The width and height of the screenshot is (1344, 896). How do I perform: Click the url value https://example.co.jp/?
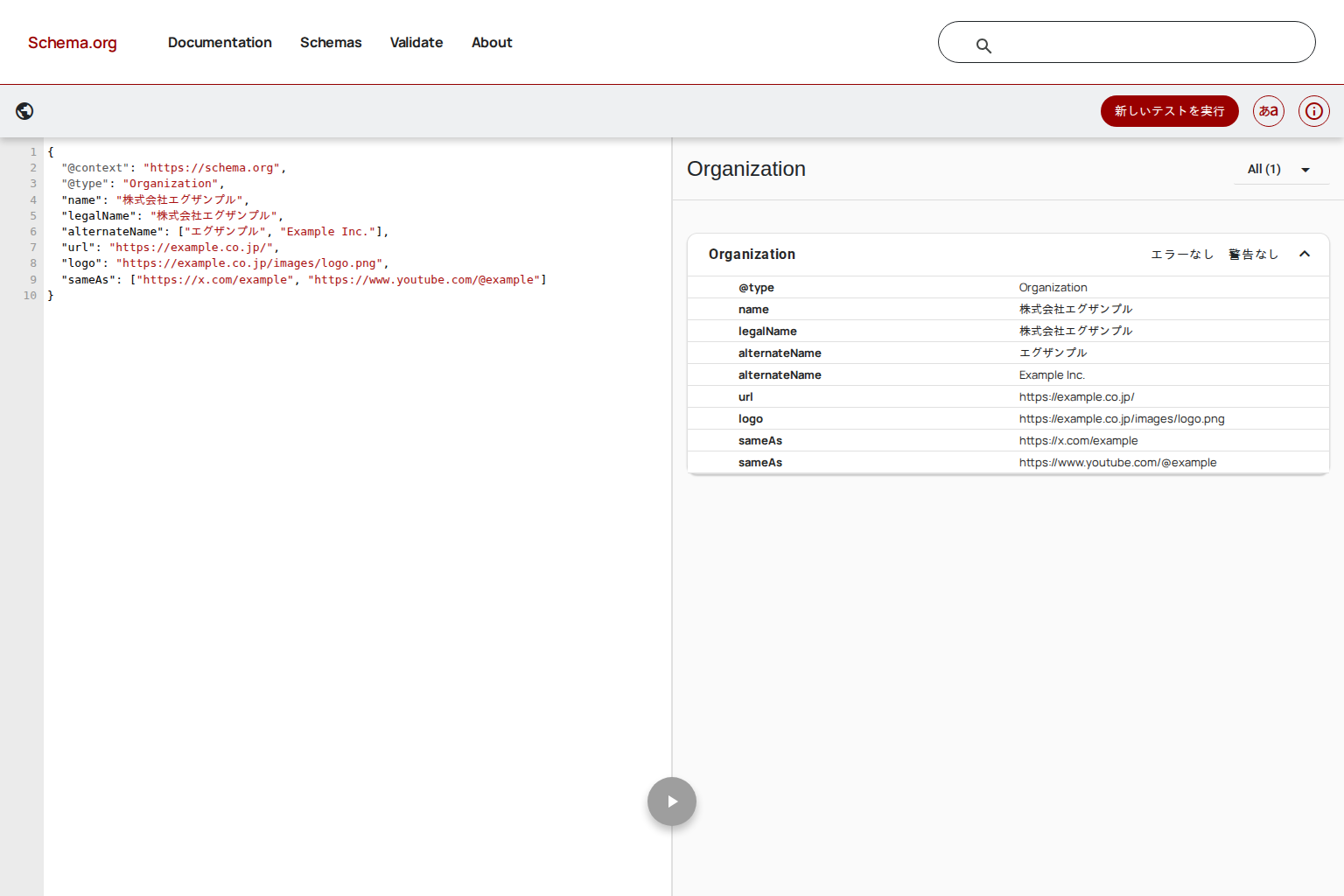coord(1076,396)
